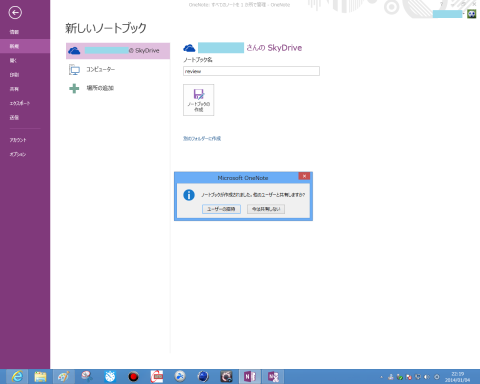Click the blue information icon in dialog
Viewport: 480px width, 384px height.
(x=189, y=195)
